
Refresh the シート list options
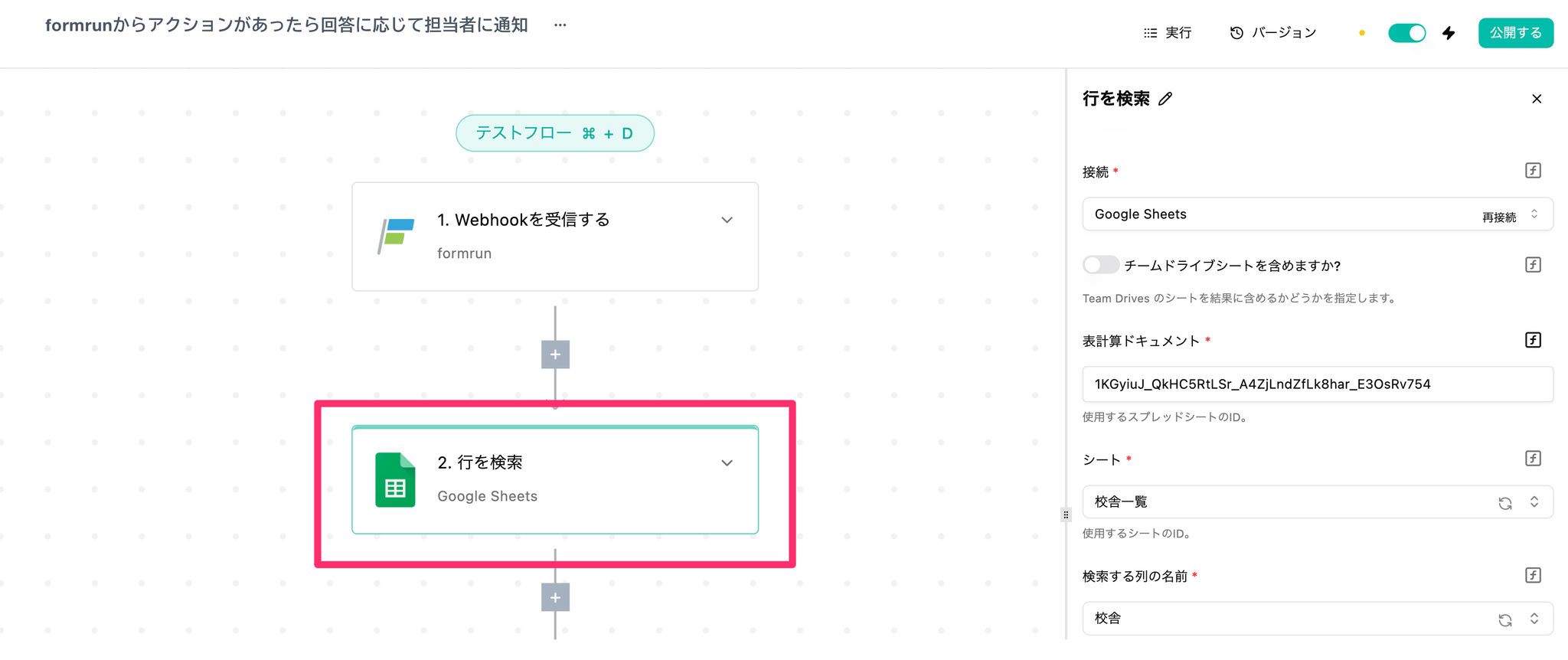[x=1504, y=503]
